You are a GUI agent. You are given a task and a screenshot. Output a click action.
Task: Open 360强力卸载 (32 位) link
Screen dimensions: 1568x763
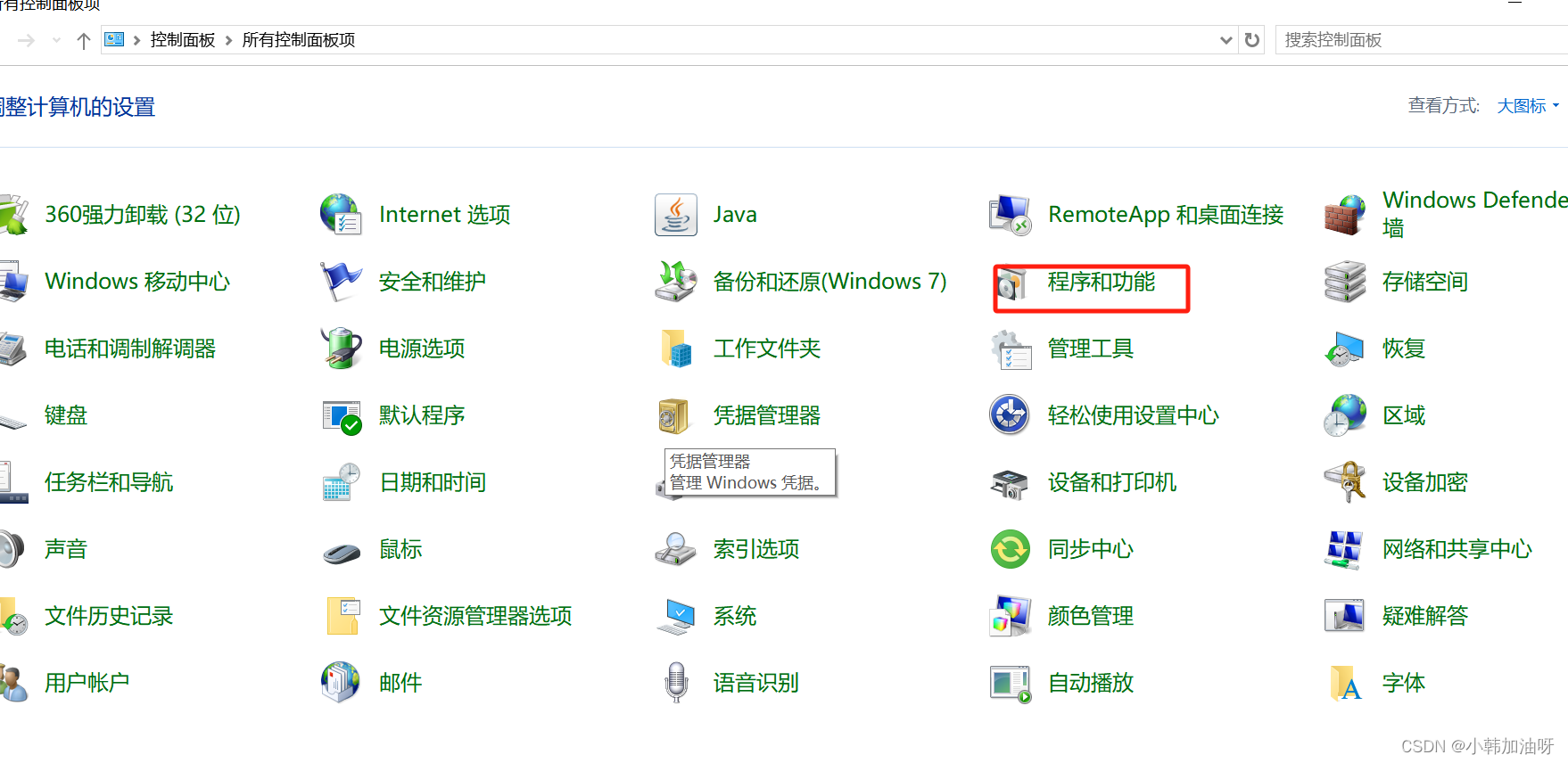(x=143, y=215)
